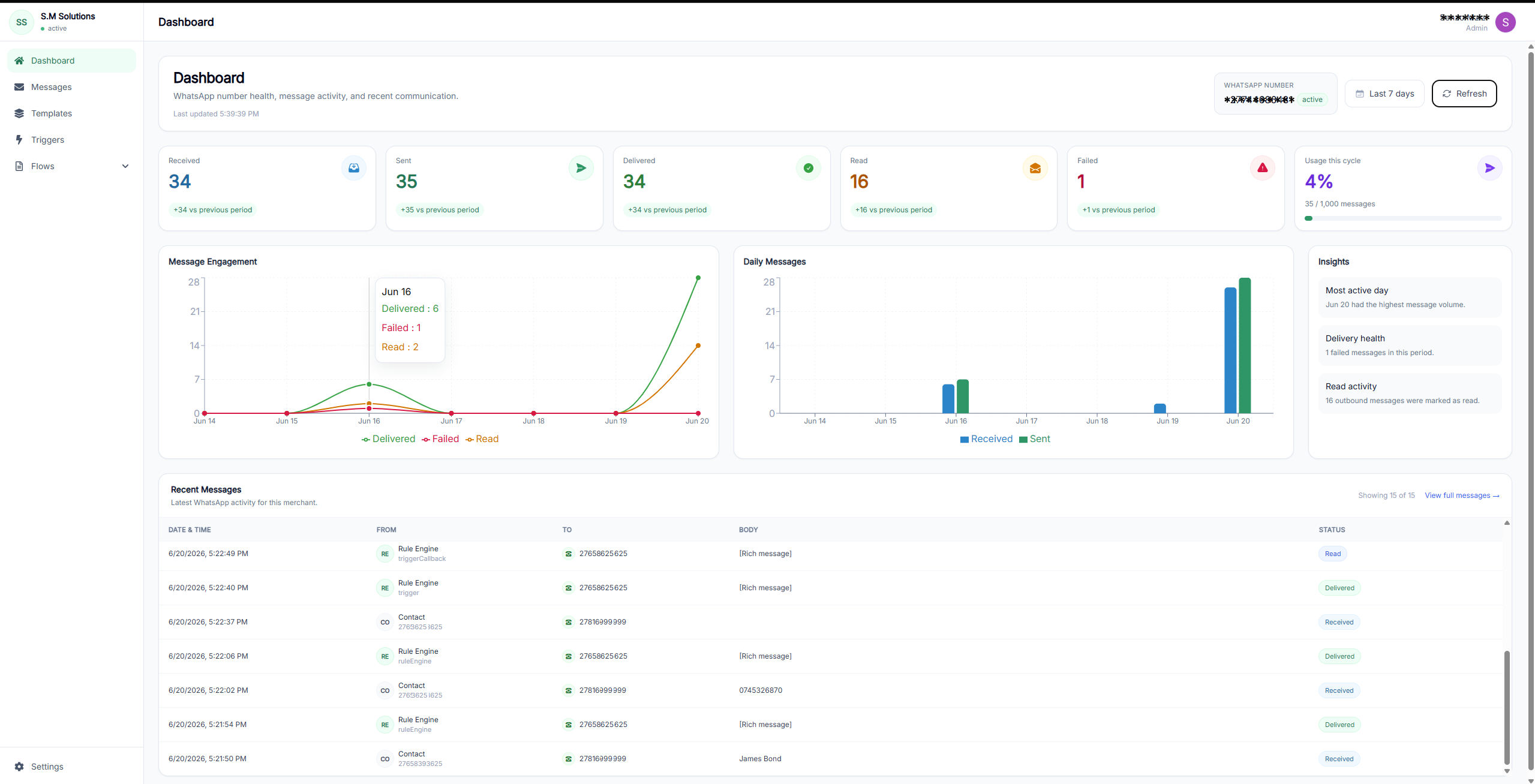The height and width of the screenshot is (784, 1535).
Task: Click the Most active day insight
Action: pos(1410,298)
